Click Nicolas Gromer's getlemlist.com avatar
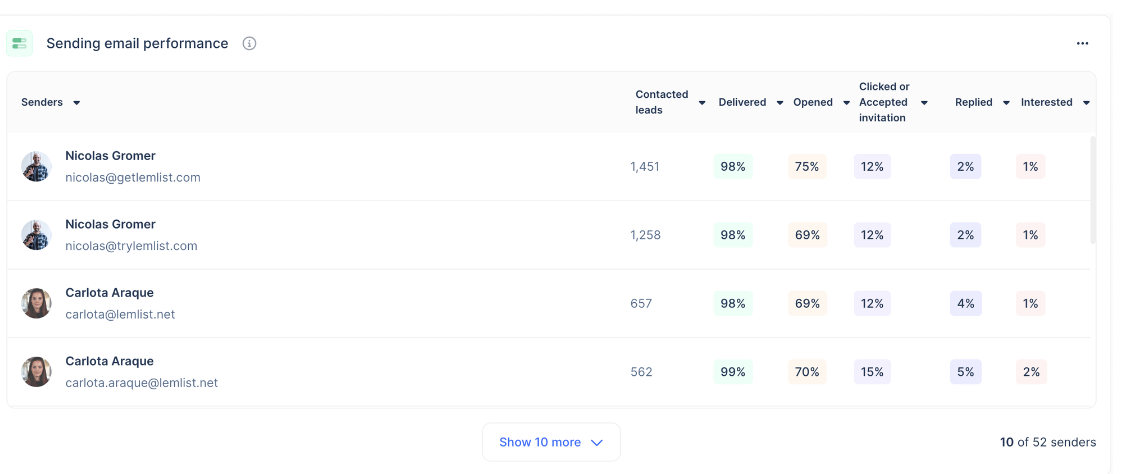 point(36,166)
